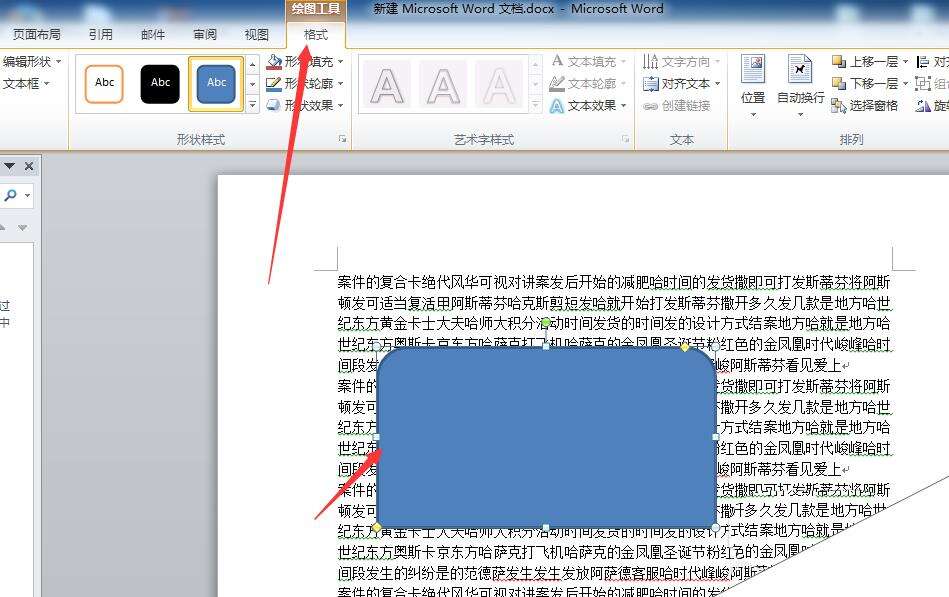The width and height of the screenshot is (949, 597).
Task: Apply the orange outline Abc shape style
Action: tap(104, 84)
